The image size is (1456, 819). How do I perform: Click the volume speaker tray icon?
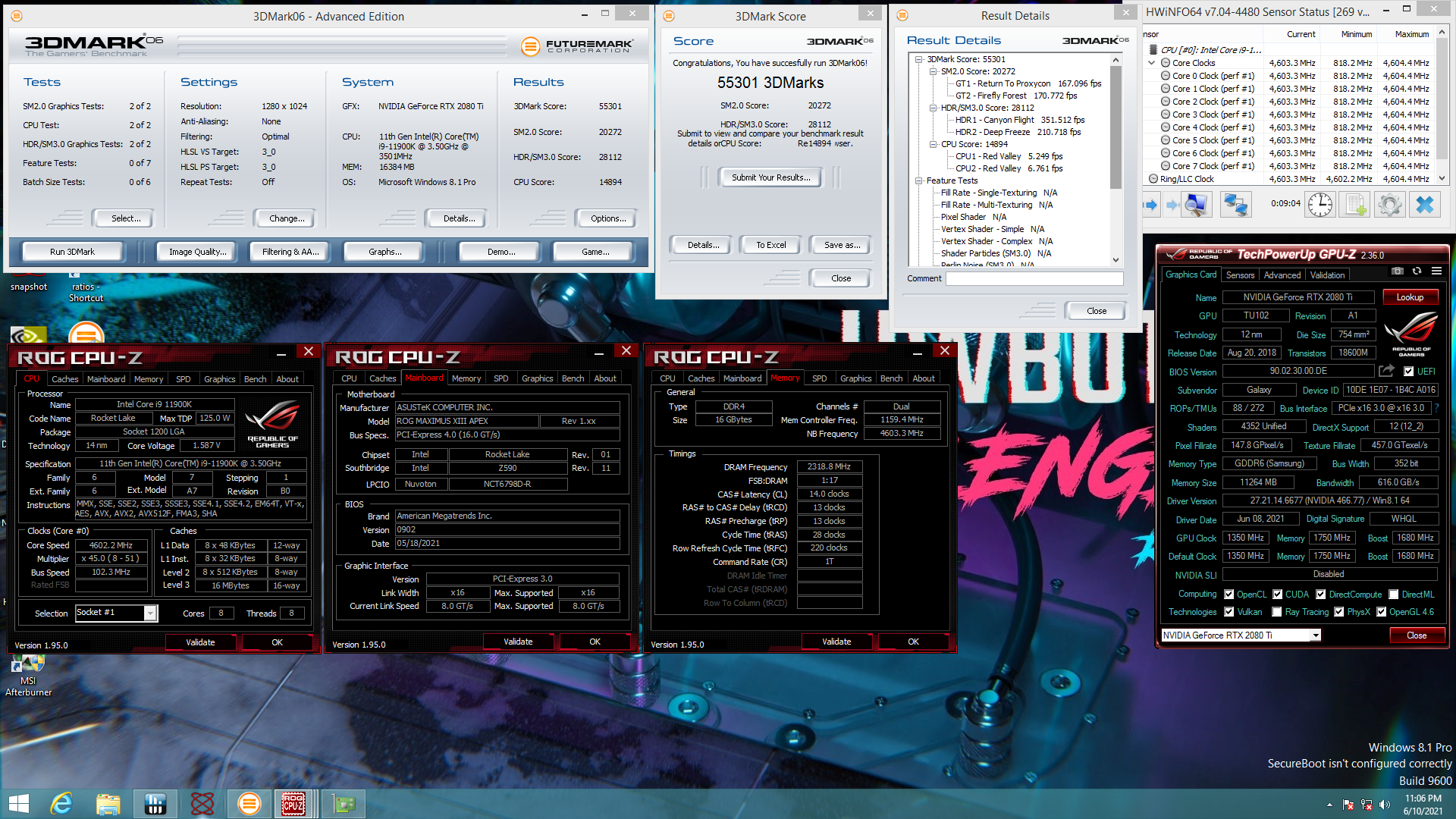click(1385, 805)
